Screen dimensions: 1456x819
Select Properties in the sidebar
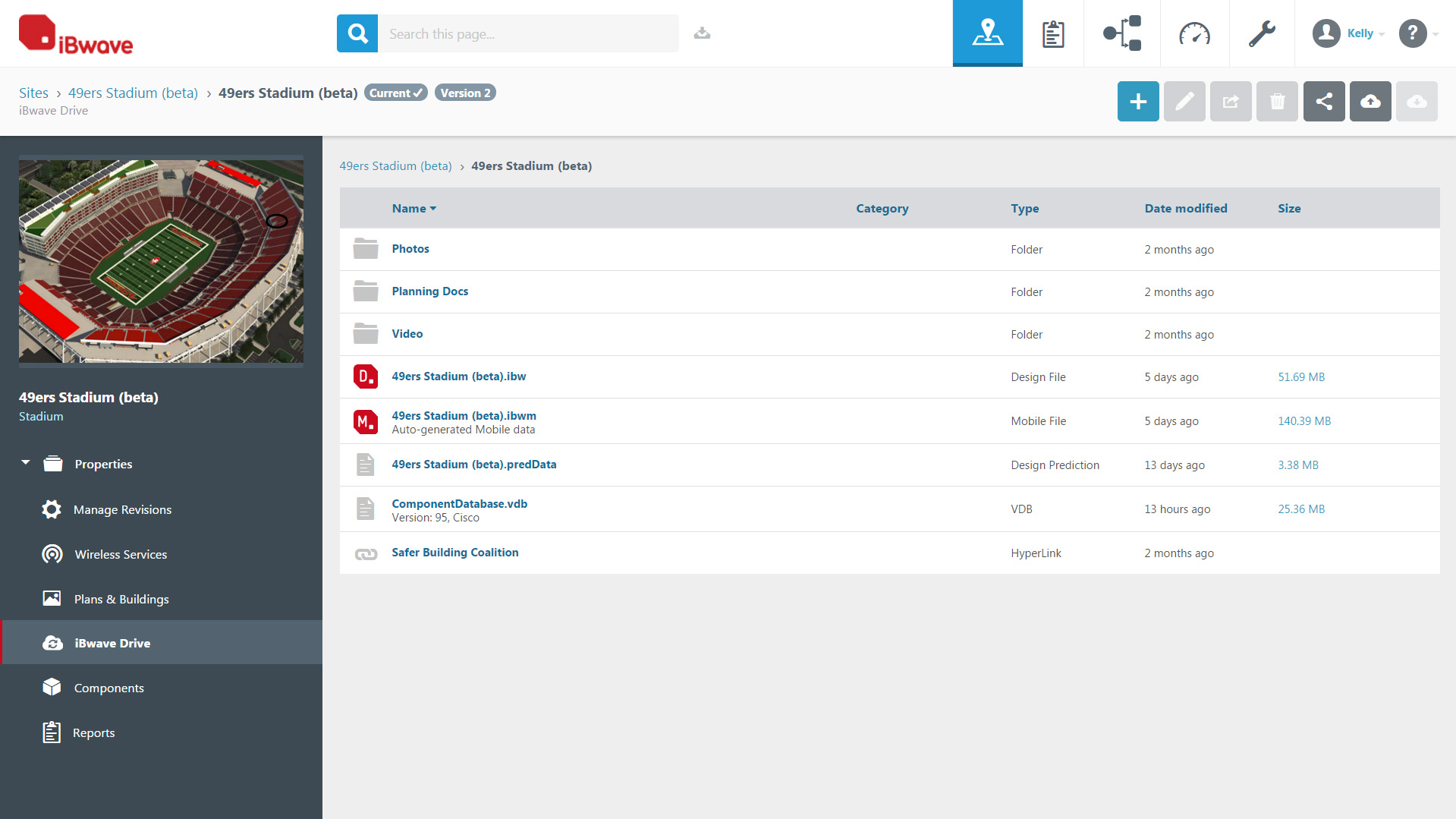click(103, 464)
